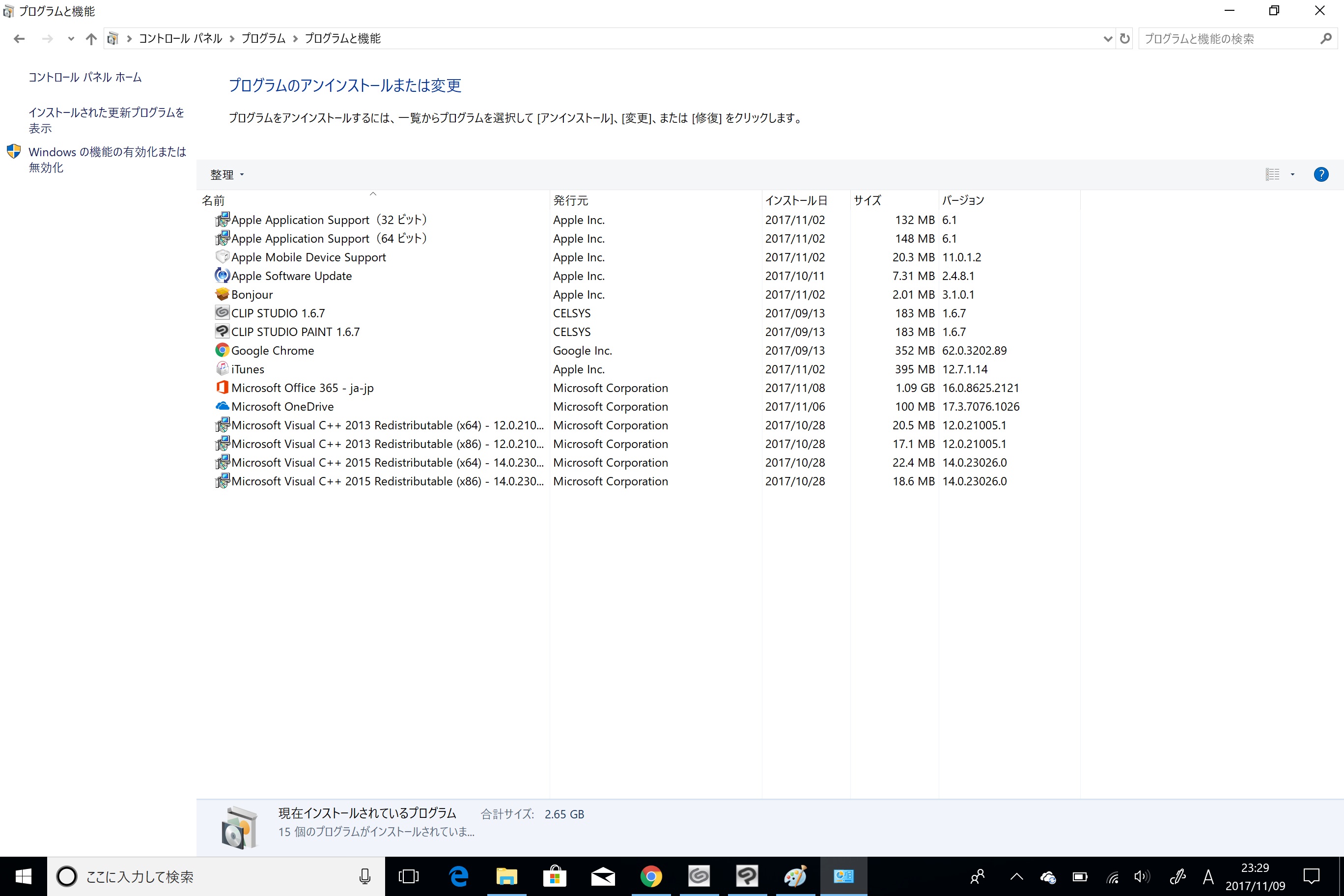
Task: Sort by 発行元 column header
Action: [x=656, y=200]
